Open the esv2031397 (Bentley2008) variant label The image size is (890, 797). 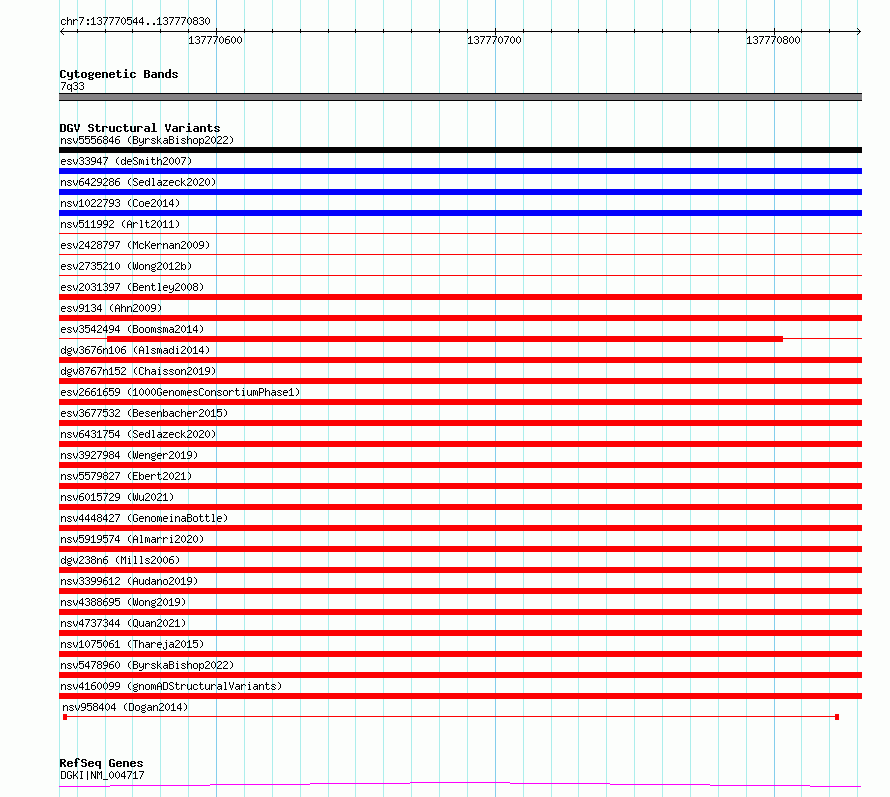(132, 287)
